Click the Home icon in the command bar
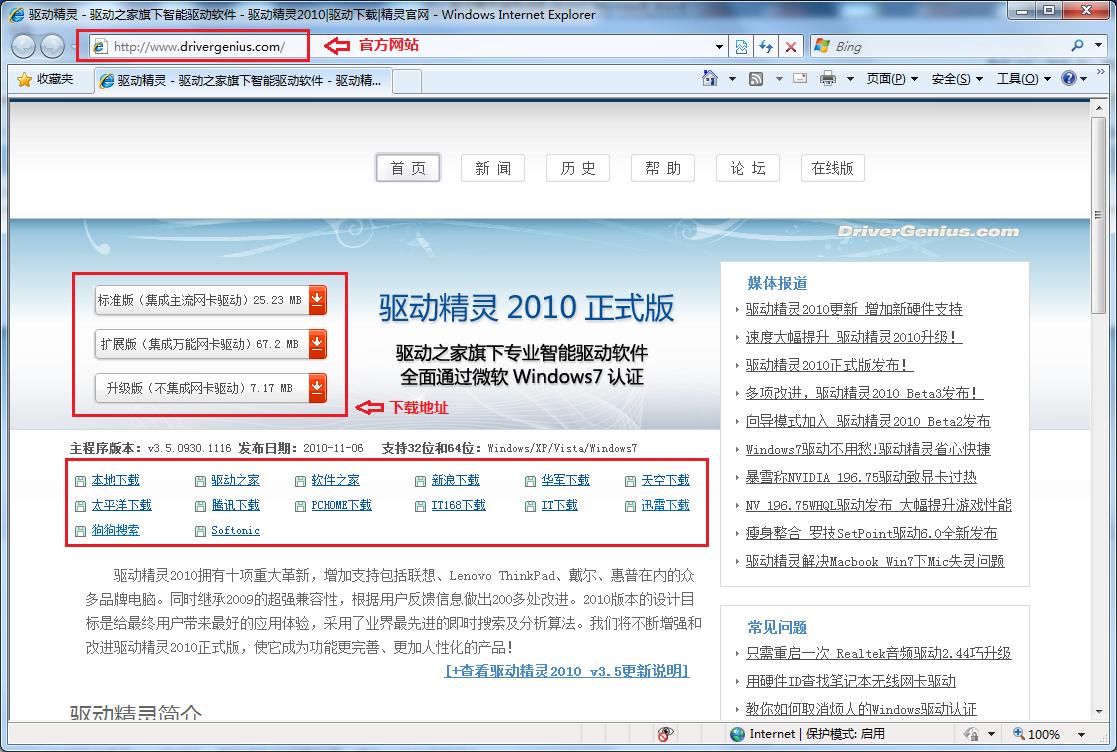Screen dimensions: 1117x752 (x=710, y=79)
